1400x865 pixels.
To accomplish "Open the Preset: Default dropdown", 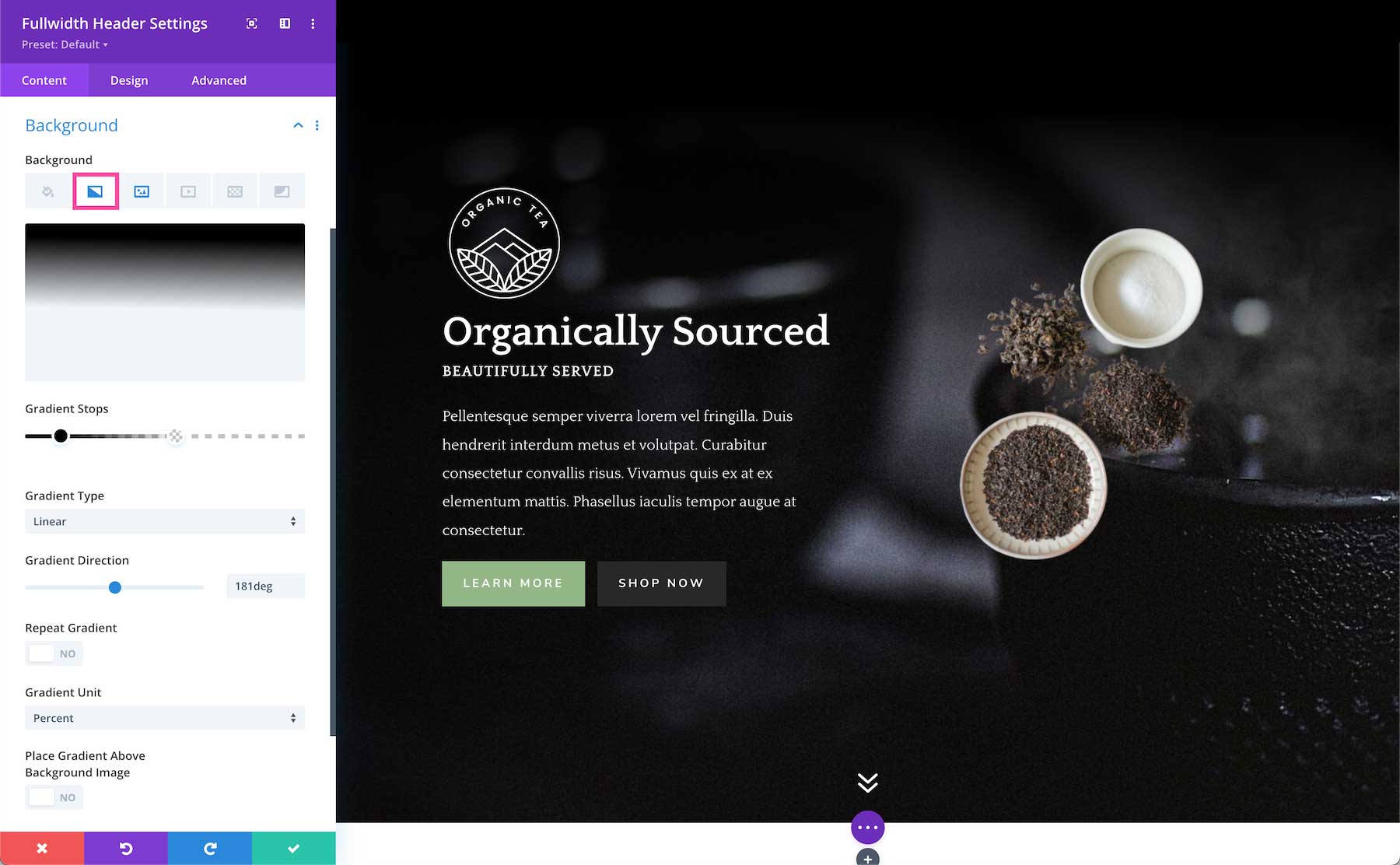I will coord(65,44).
